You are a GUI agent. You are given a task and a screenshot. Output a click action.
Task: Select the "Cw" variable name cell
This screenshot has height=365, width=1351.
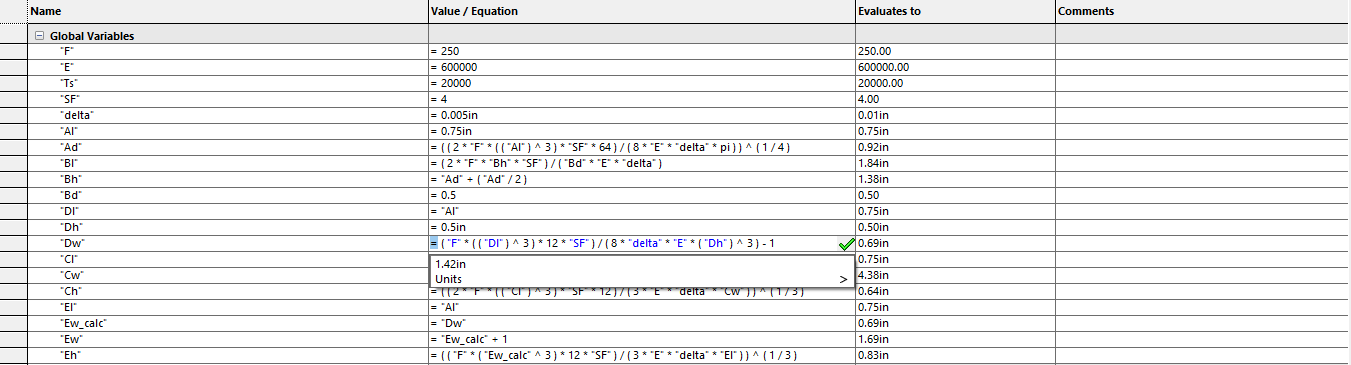click(x=227, y=275)
